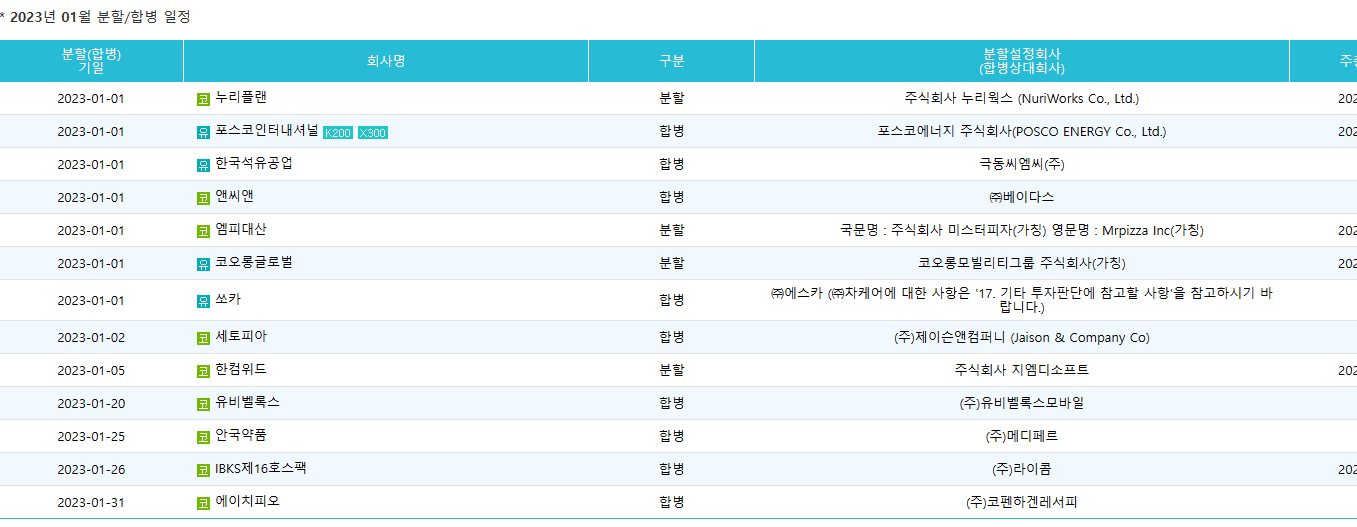Click the 구분 column header
Viewport: 1357px width, 527px height.
(x=672, y=61)
